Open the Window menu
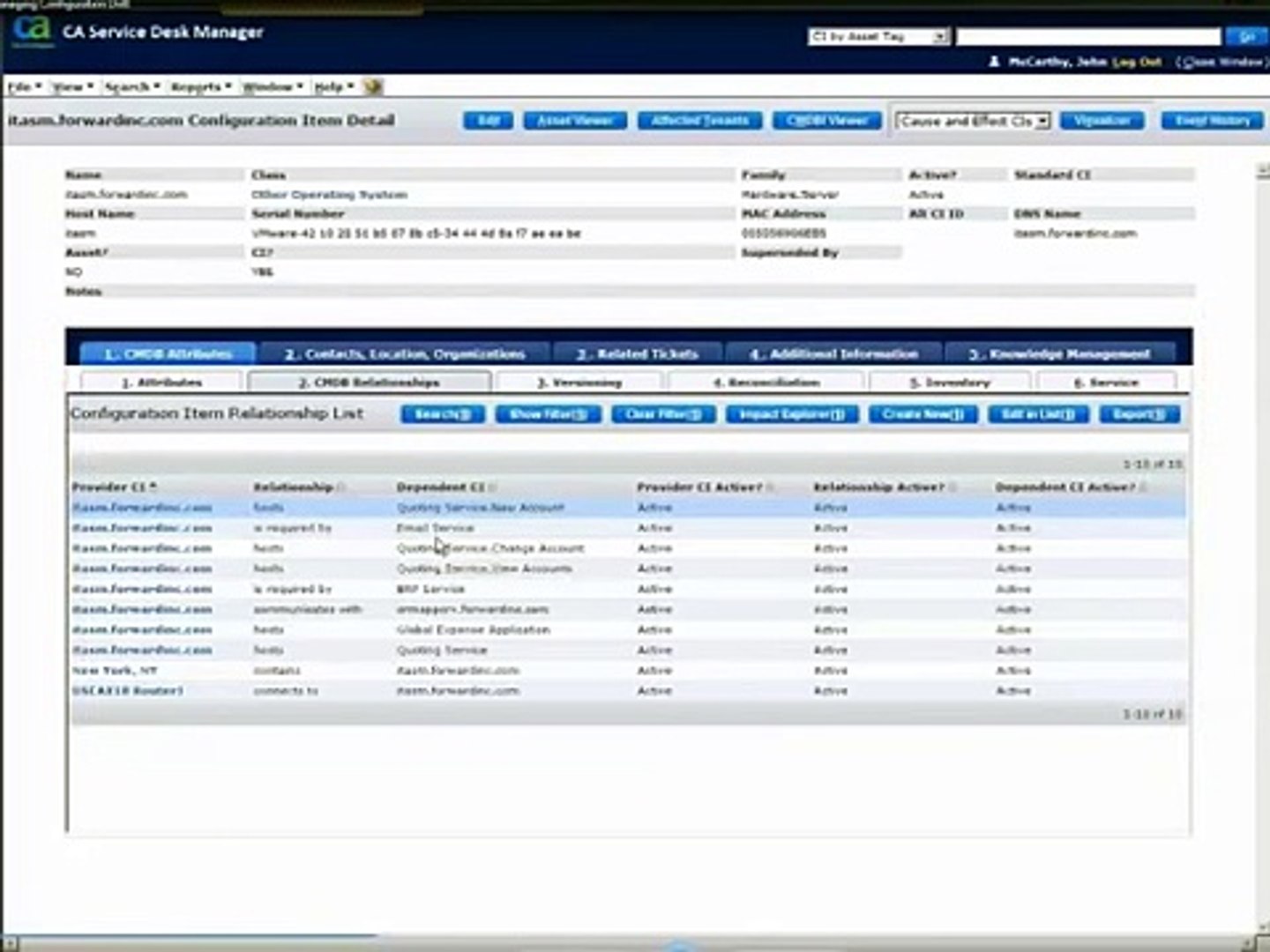This screenshot has height=952, width=1270. pyautogui.click(x=273, y=86)
